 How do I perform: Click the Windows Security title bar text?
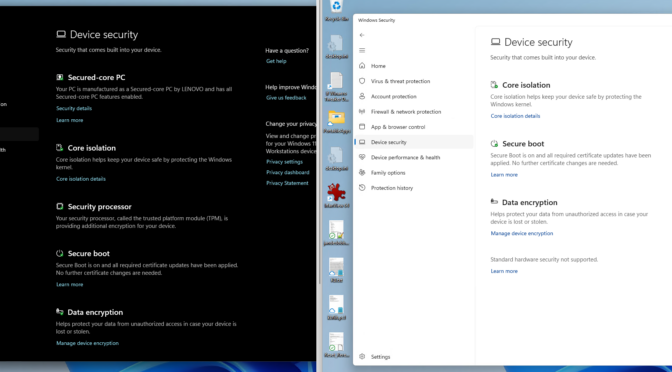tap(376, 20)
